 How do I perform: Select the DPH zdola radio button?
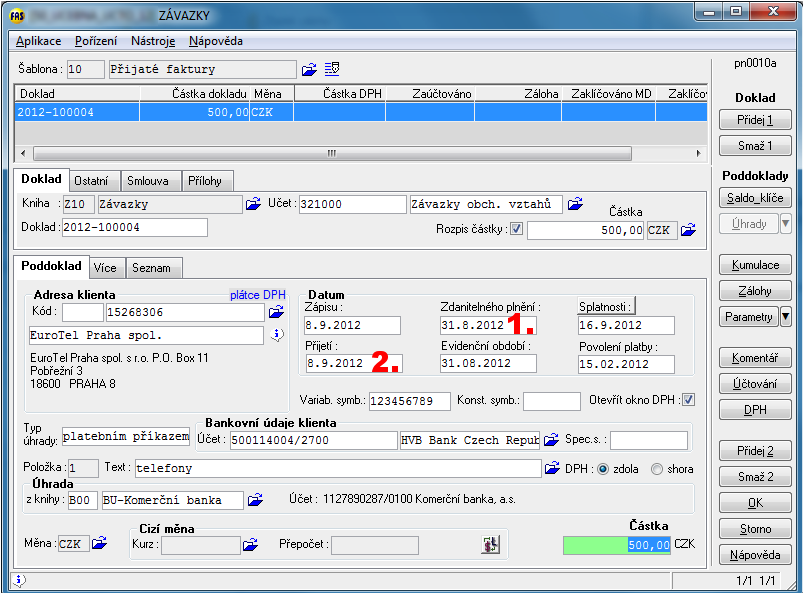(x=603, y=468)
